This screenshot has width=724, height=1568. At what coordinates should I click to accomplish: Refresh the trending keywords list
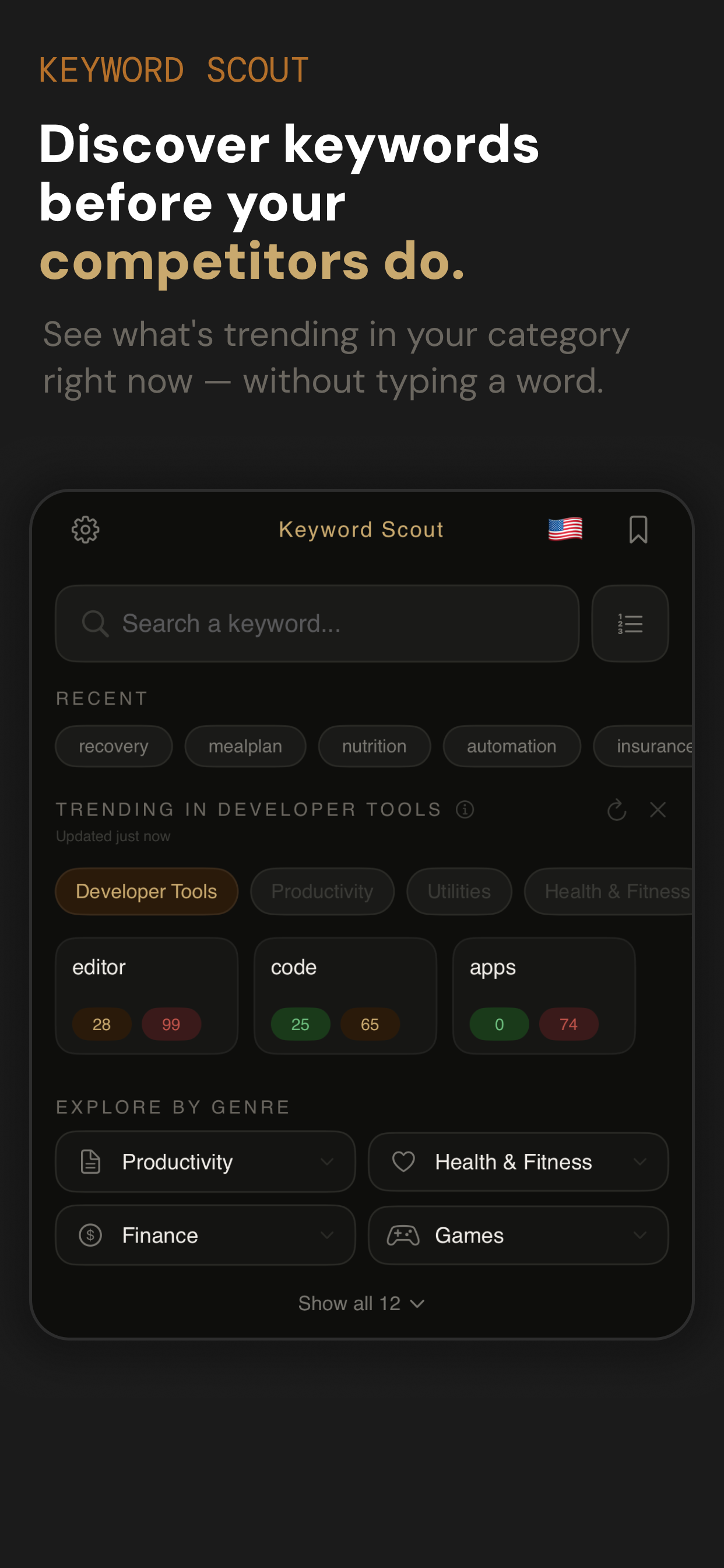coord(616,810)
